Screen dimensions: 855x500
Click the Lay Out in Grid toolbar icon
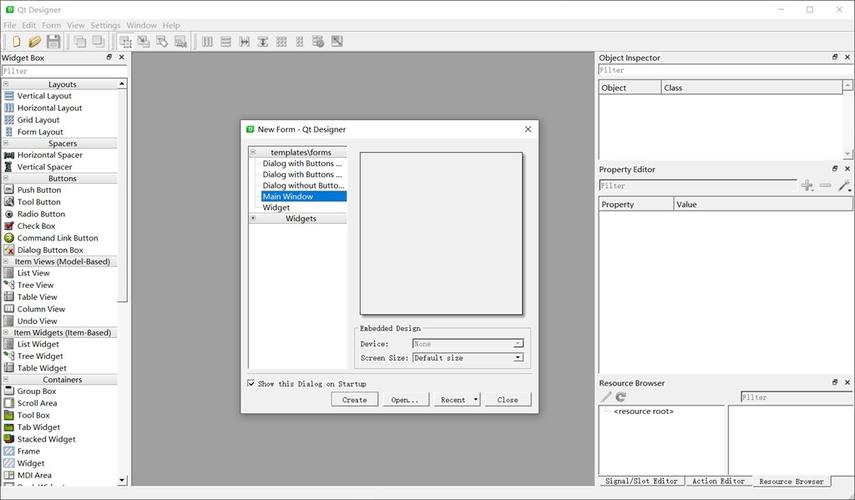pos(281,41)
